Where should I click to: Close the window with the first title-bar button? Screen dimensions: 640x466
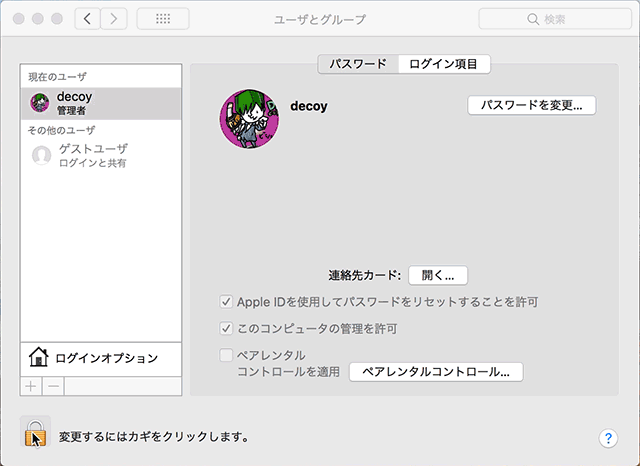coord(19,19)
